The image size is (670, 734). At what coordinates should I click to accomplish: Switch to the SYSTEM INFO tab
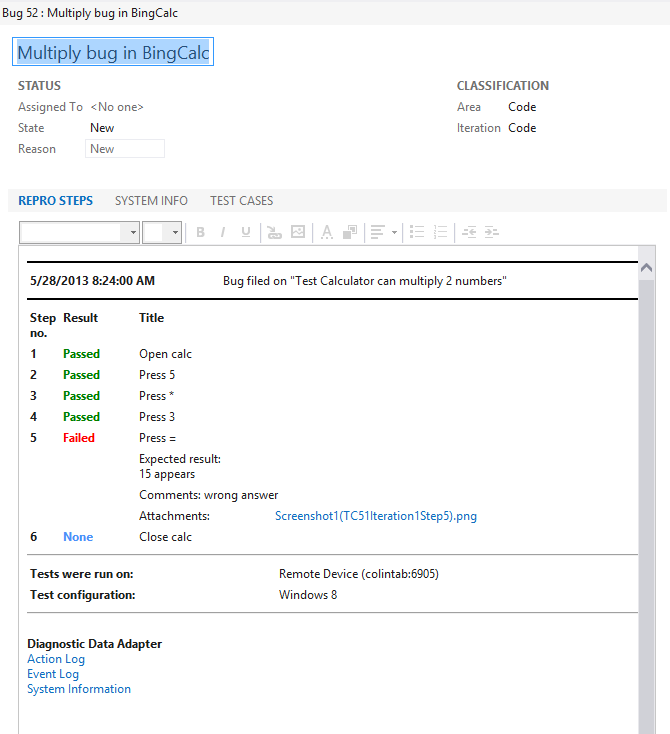coord(151,201)
